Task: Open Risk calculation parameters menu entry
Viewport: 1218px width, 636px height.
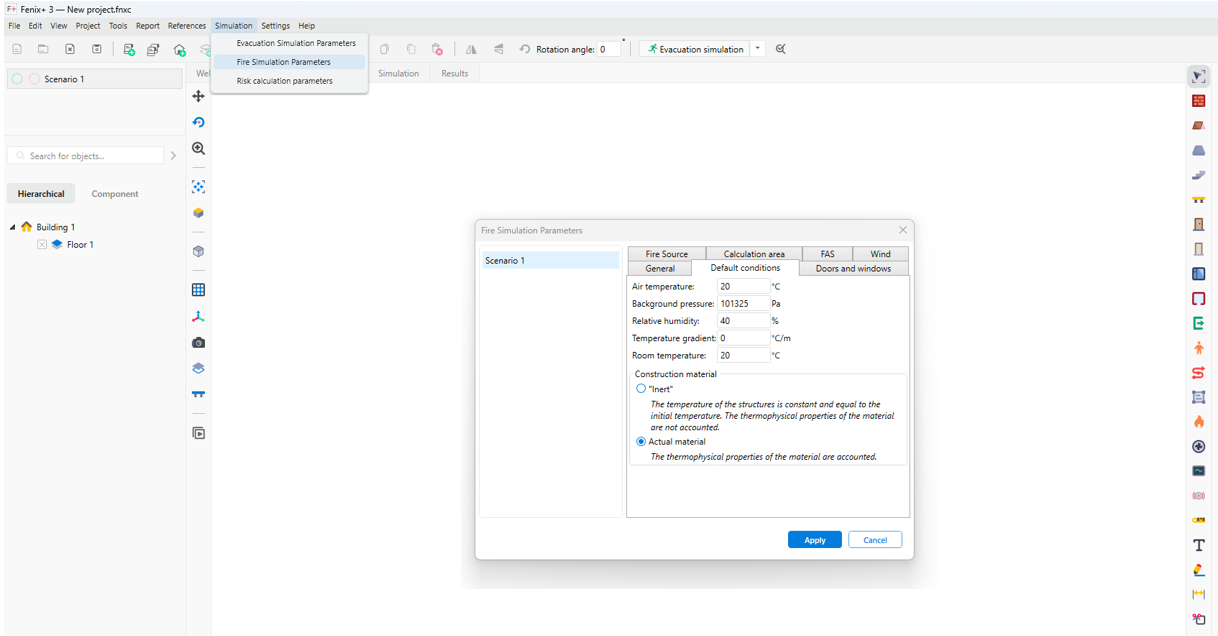Action: (284, 81)
